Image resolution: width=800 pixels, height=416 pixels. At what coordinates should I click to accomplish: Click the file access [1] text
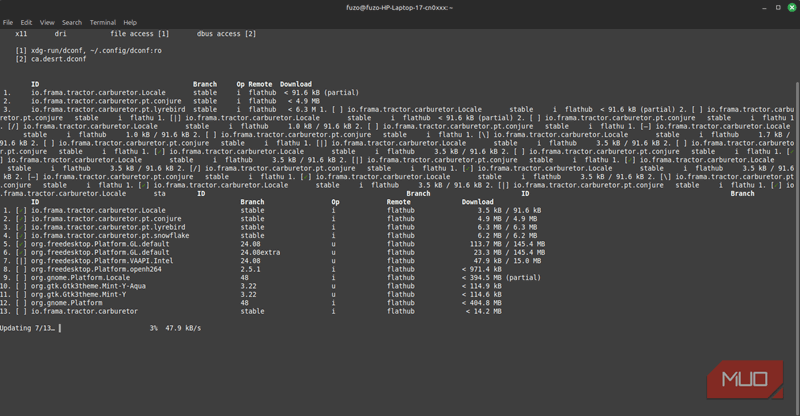tap(140, 34)
